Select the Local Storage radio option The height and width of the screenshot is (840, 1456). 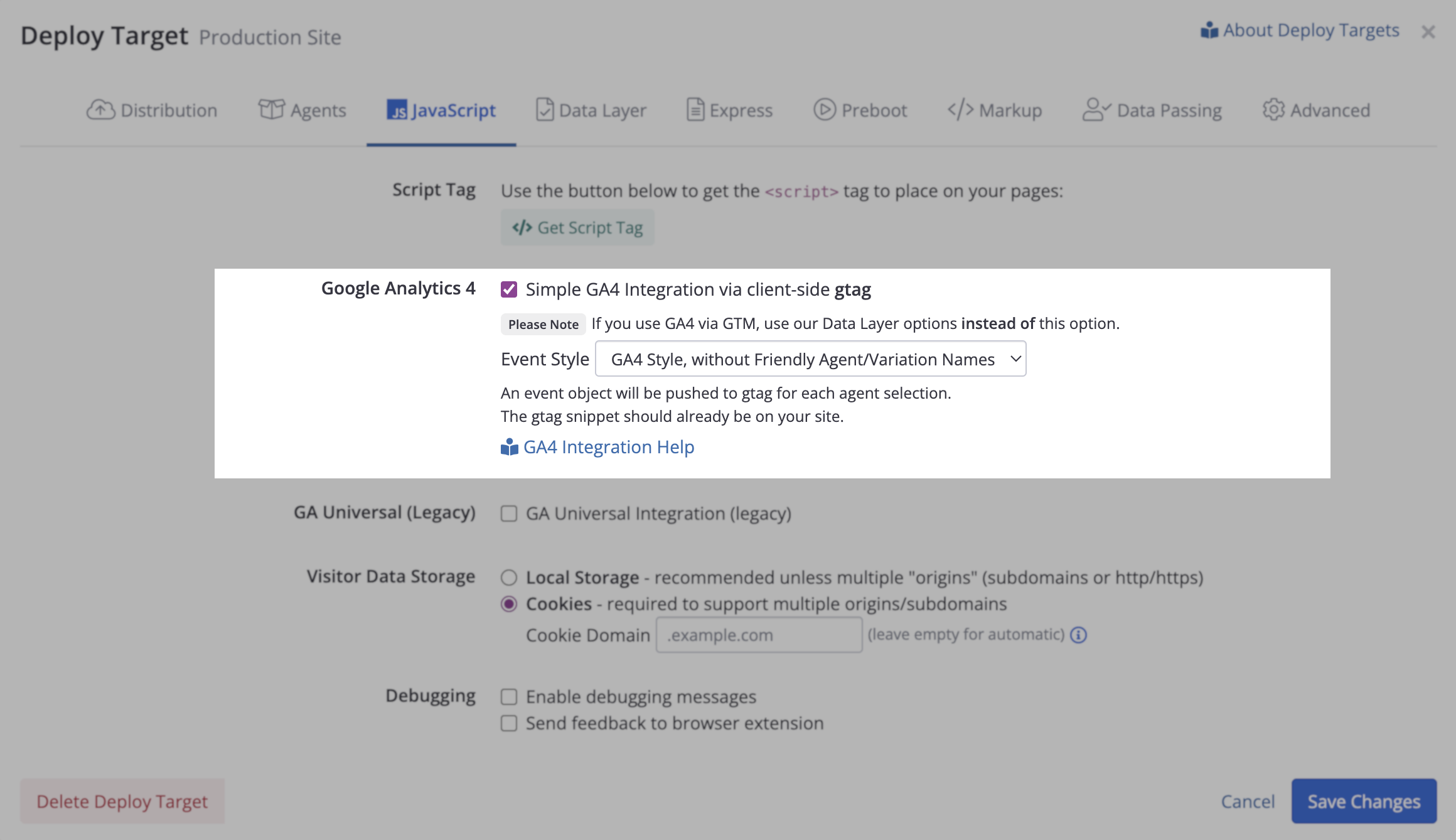[509, 578]
